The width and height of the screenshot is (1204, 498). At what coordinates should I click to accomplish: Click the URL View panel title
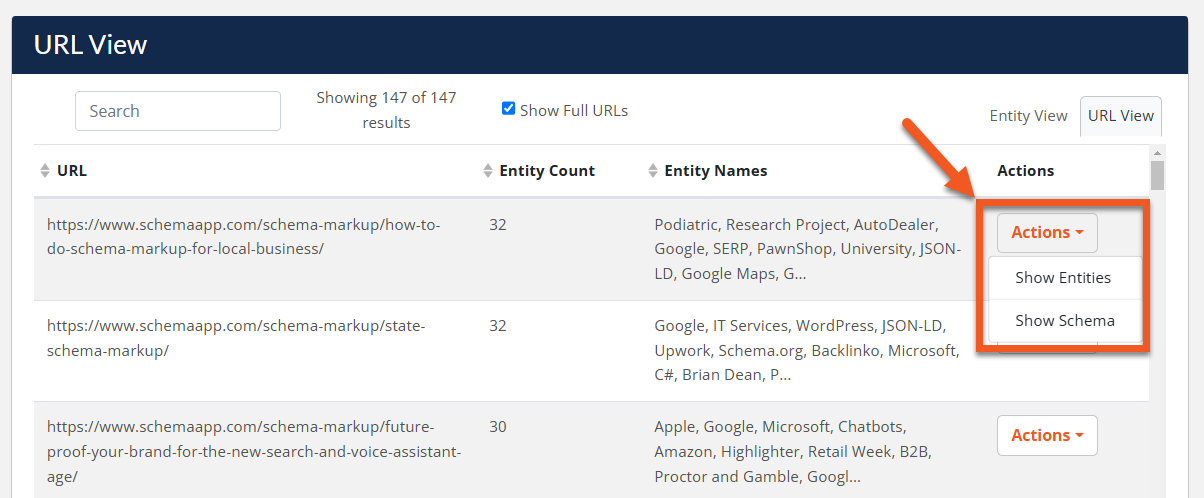90,45
